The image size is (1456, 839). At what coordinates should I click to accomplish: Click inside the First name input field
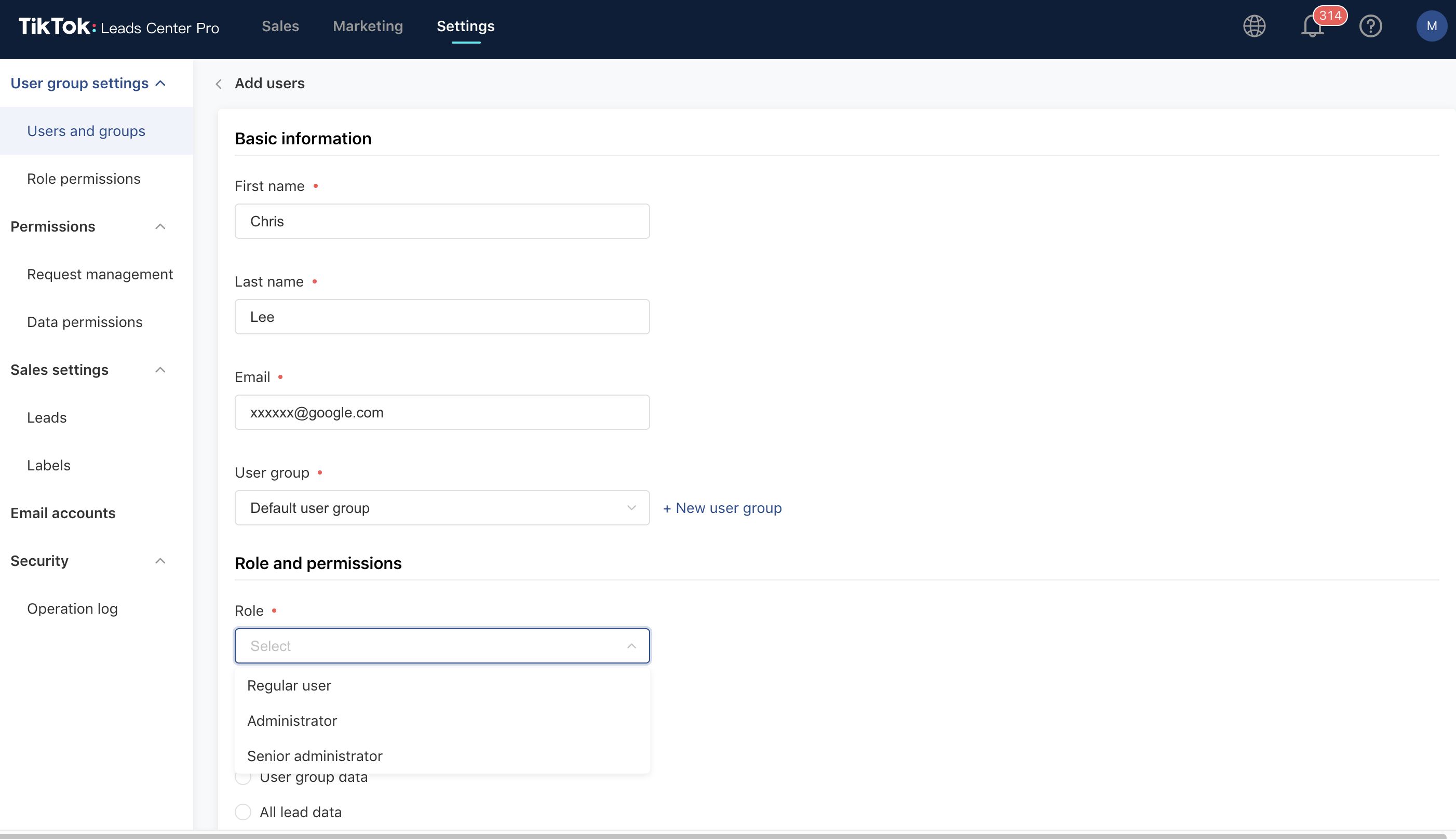[x=442, y=221]
